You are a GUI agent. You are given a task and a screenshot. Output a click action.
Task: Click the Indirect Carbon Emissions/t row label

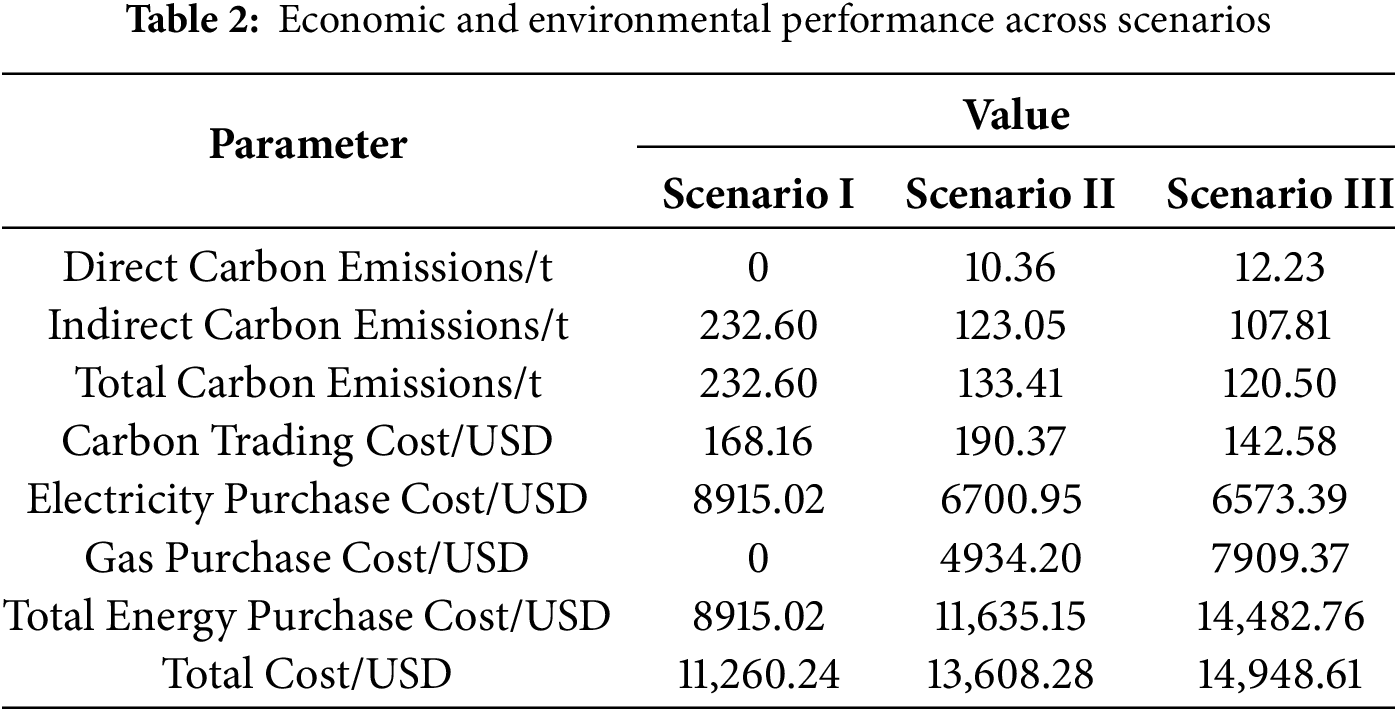pyautogui.click(x=308, y=326)
